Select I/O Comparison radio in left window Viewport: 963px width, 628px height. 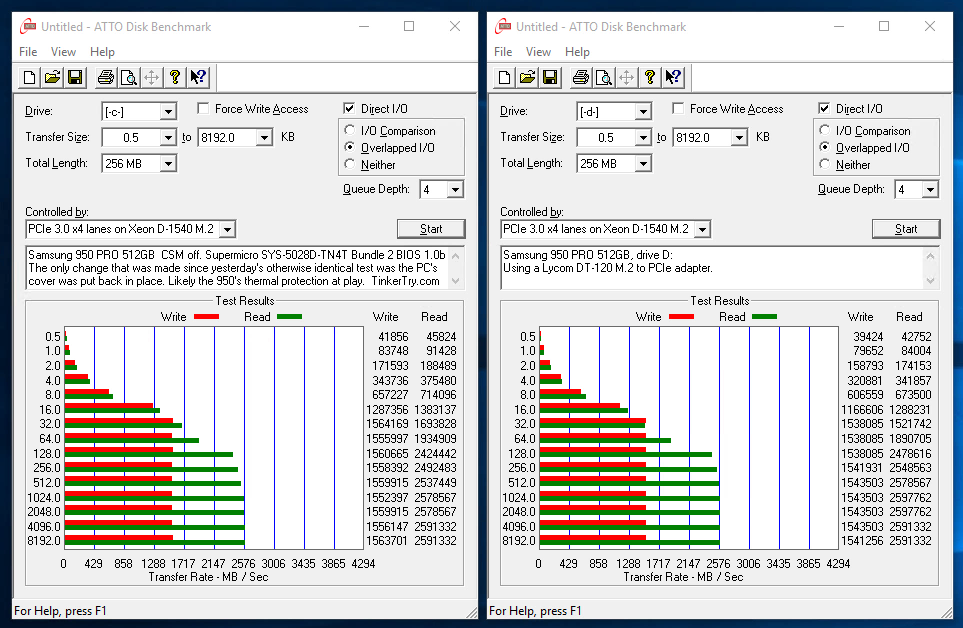coord(349,130)
